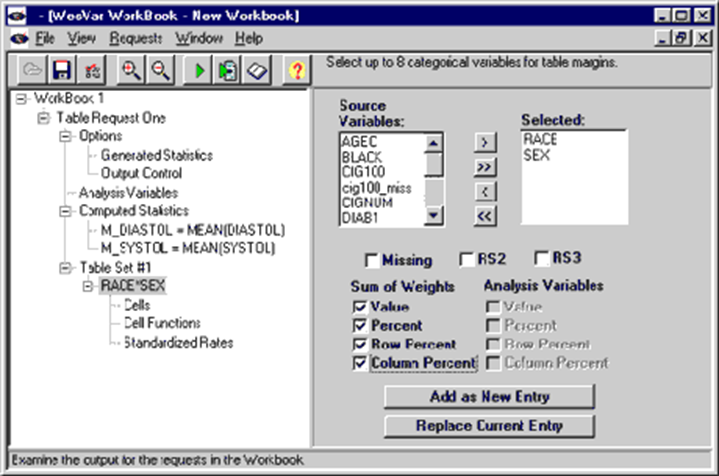719x476 pixels.
Task: Select RACE in the Selected list
Action: click(541, 139)
